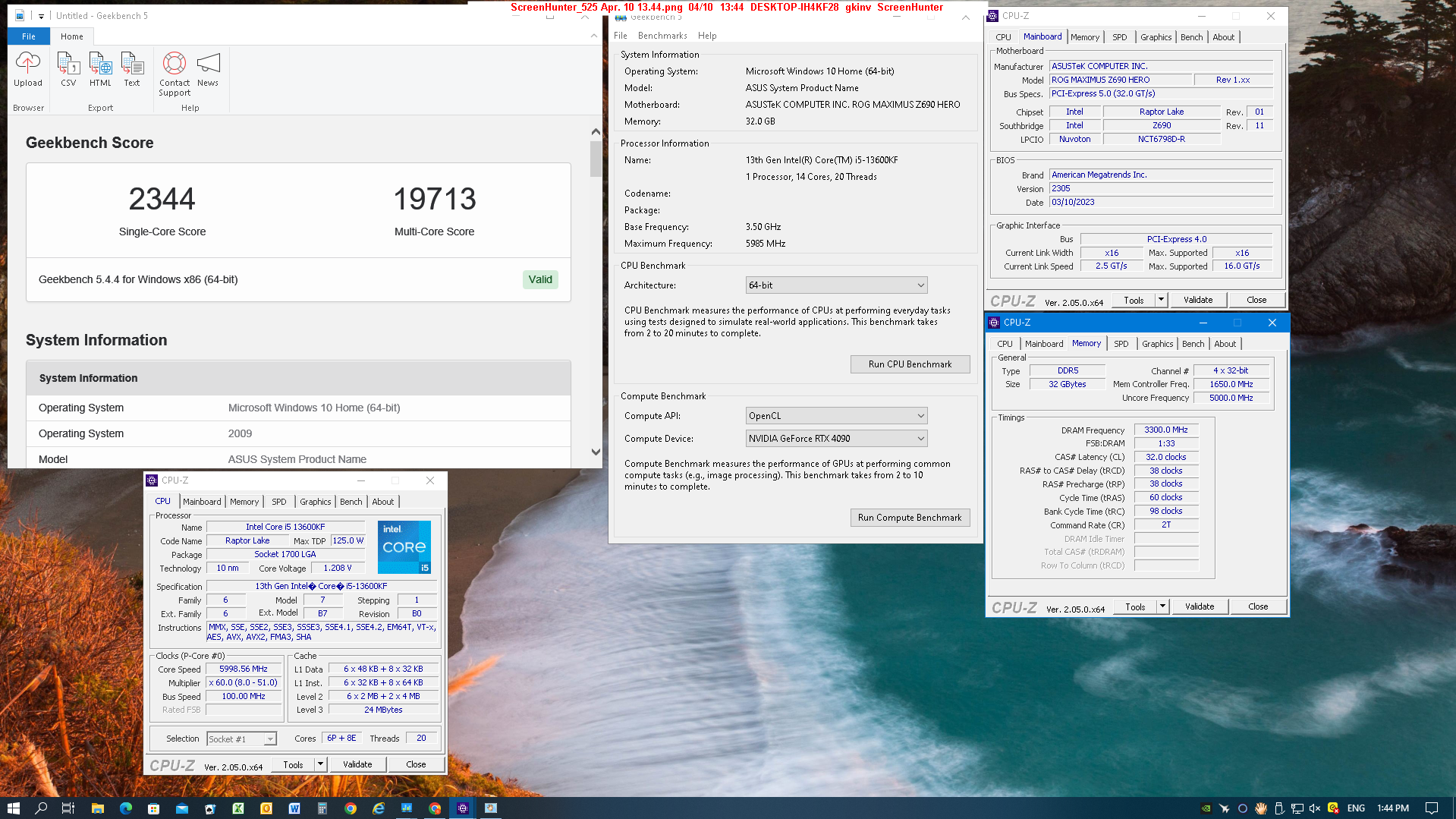Click the 2344 Single-Core Score value

(x=162, y=199)
